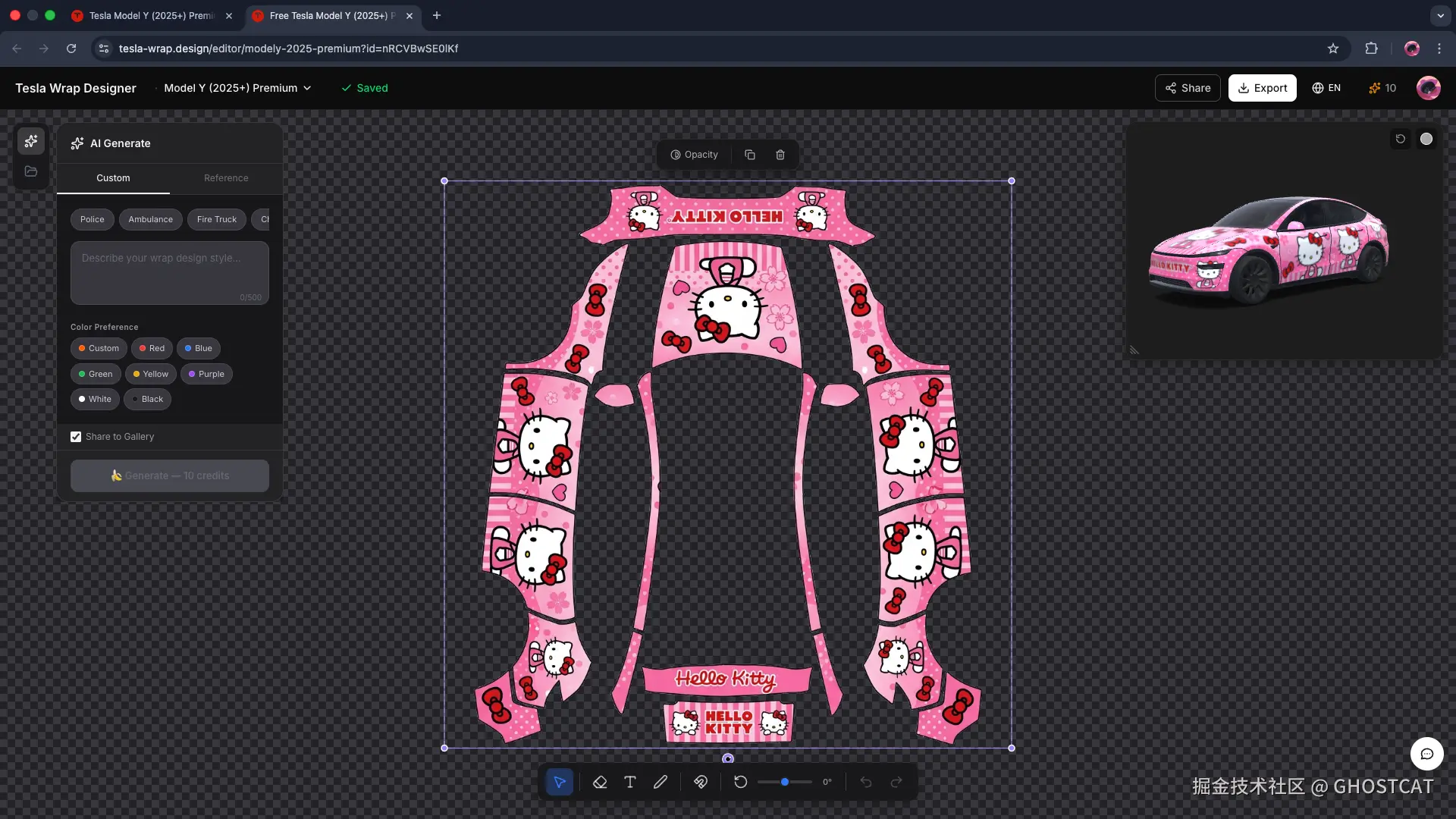The height and width of the screenshot is (819, 1456).
Task: Open the Opacity control
Action: point(694,155)
